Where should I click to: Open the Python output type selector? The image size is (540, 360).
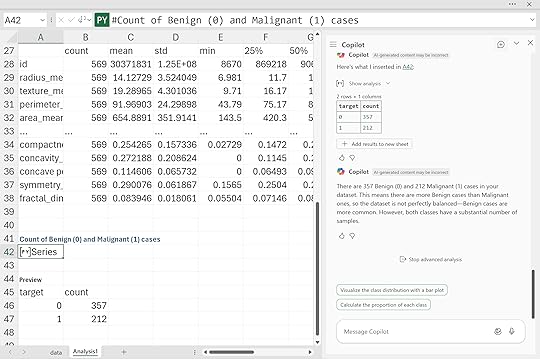[x=84, y=20]
